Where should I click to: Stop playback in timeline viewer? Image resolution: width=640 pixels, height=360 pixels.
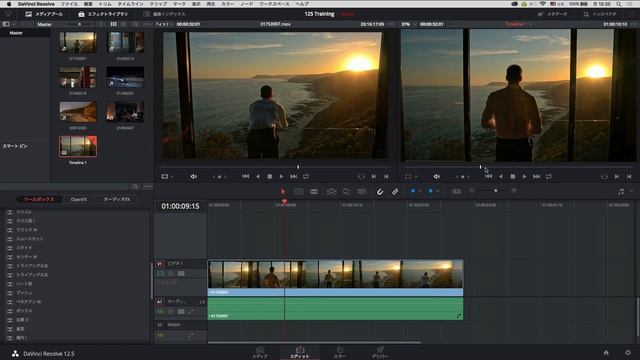tap(513, 176)
